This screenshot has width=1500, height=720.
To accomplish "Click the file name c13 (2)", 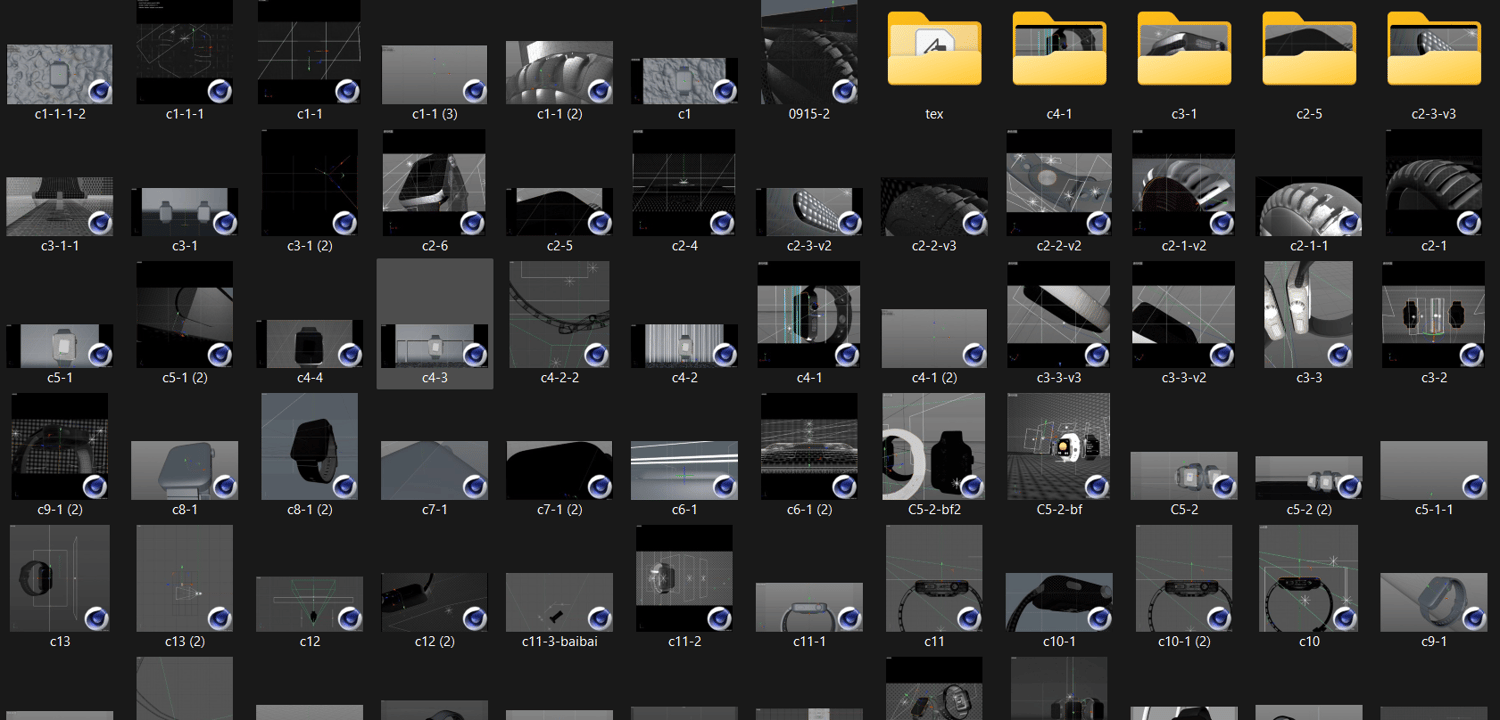I will click(x=185, y=642).
